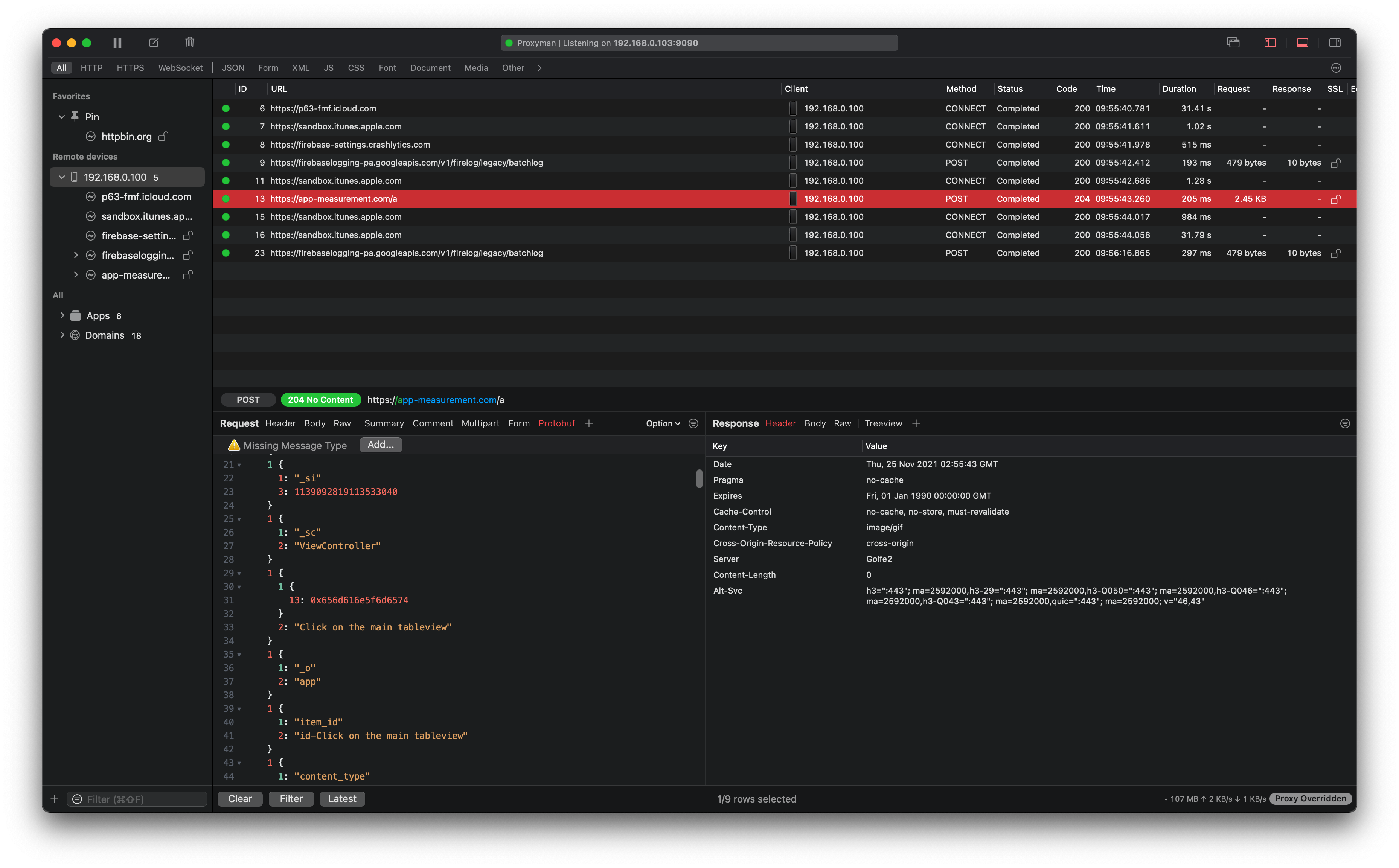This screenshot has width=1399, height=868.
Task: Click the compose new request icon
Action: (154, 43)
